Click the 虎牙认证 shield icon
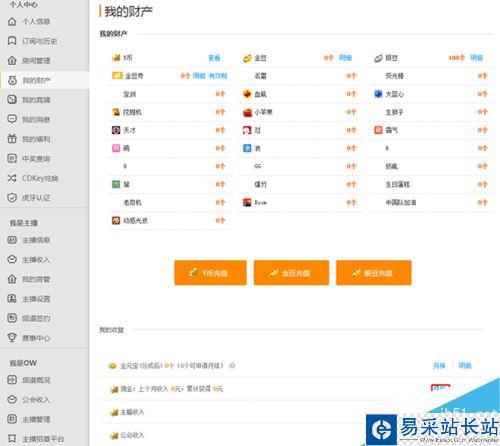The height and width of the screenshot is (446, 500). pyautogui.click(x=12, y=198)
